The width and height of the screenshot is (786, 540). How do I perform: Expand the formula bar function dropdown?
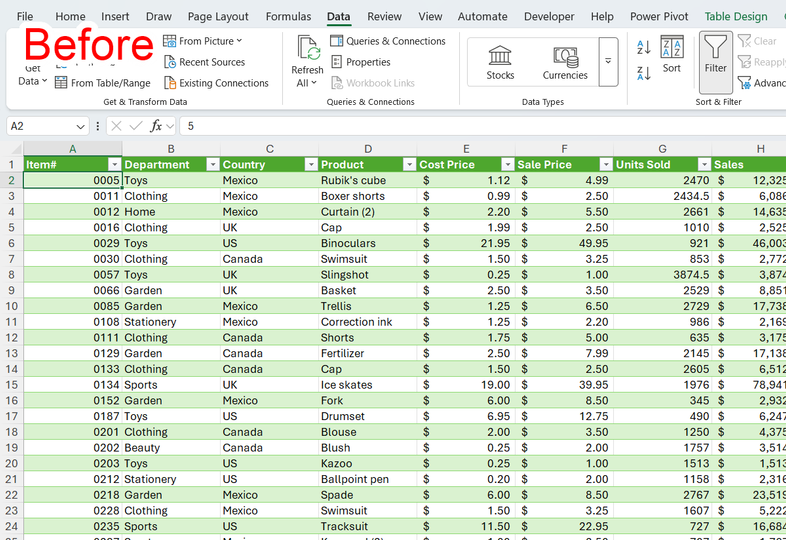pos(170,126)
